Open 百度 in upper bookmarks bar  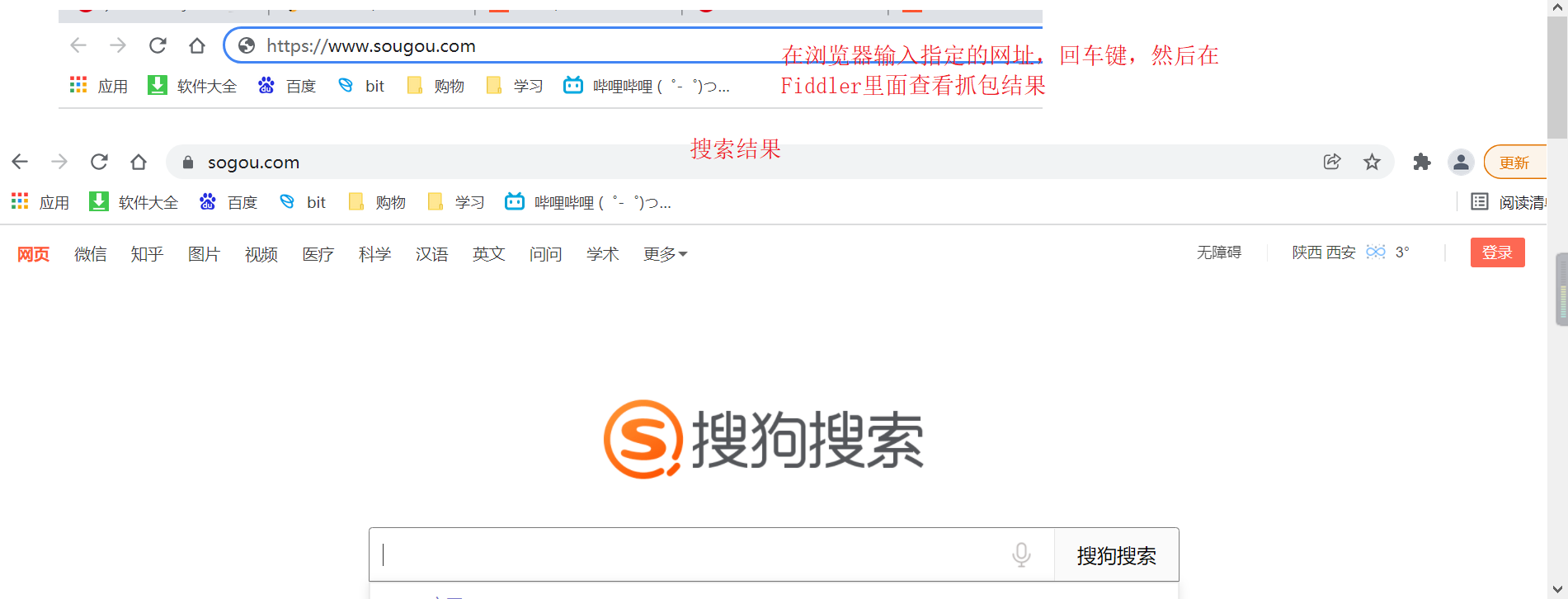pos(287,86)
